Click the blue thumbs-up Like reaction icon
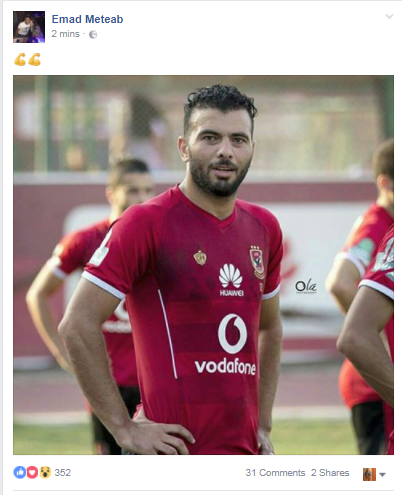 [20, 472]
